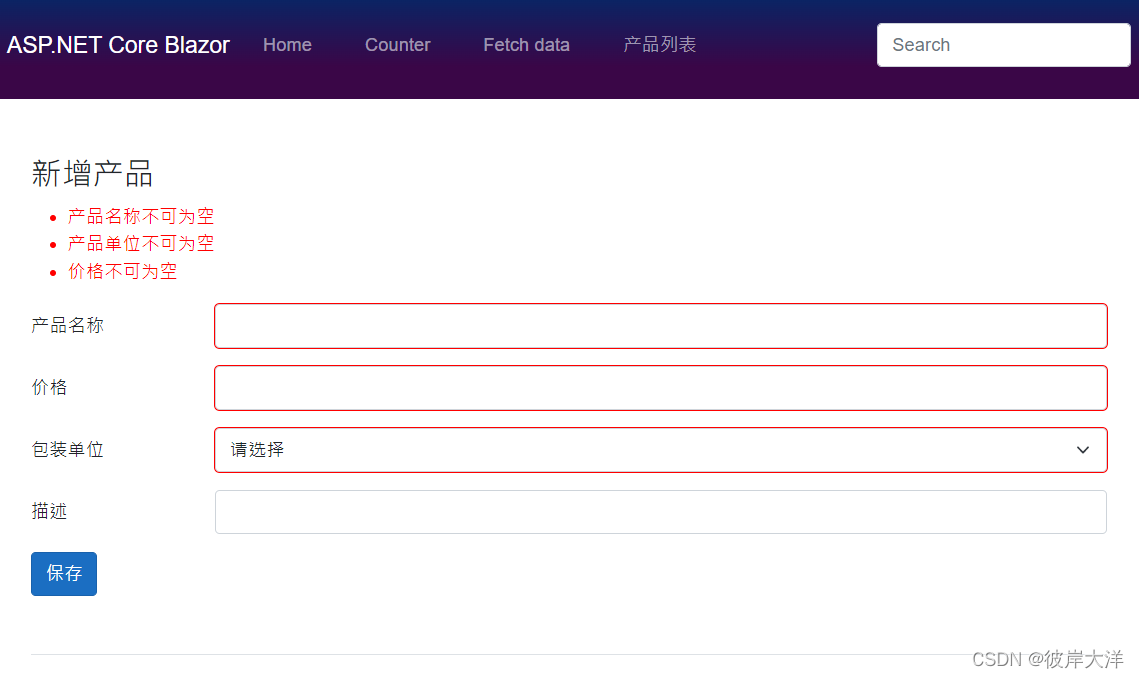The image size is (1139, 678).
Task: Click the 价格 input field
Action: pos(660,388)
